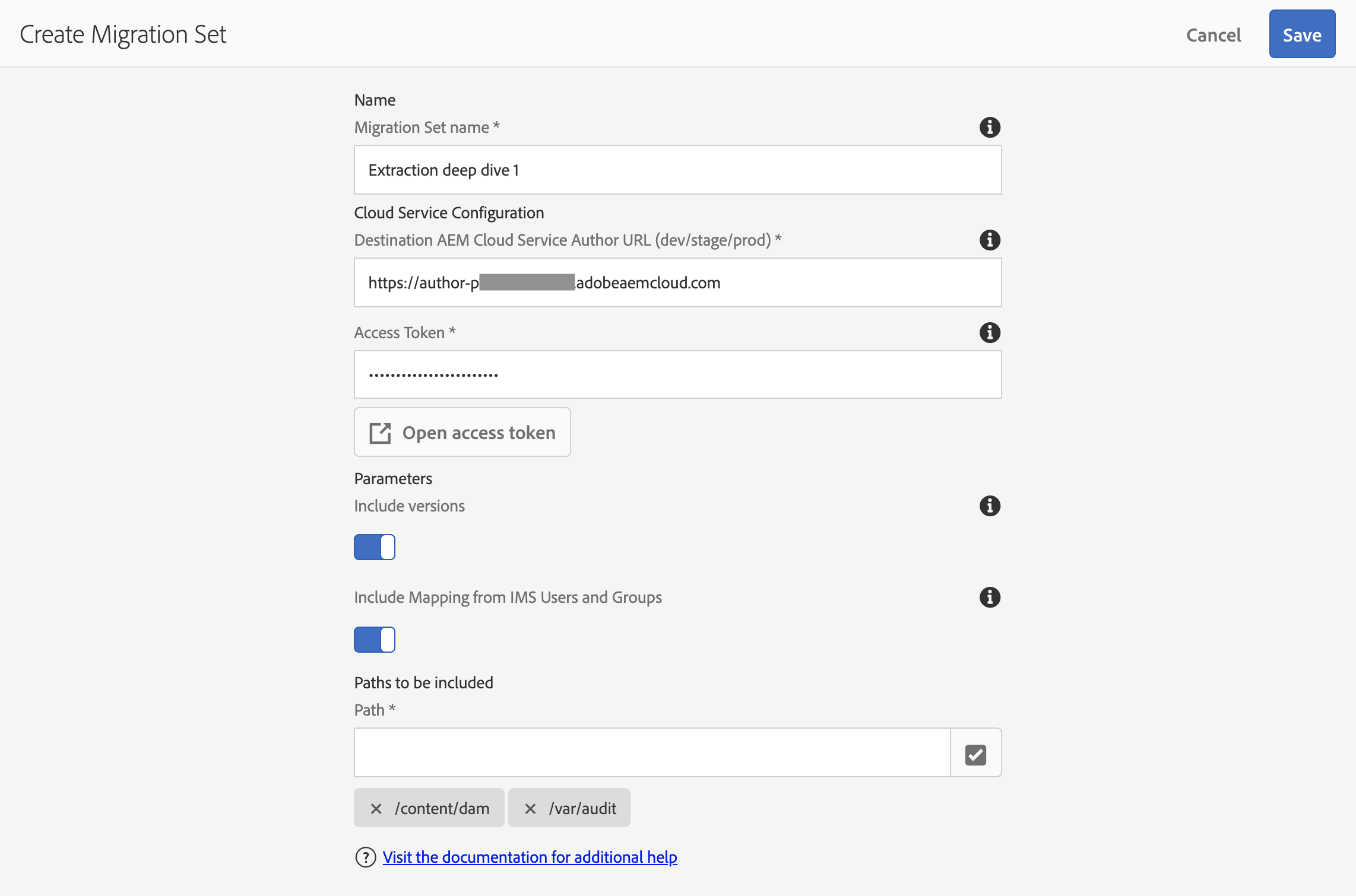The height and width of the screenshot is (896, 1356).
Task: Click the info icon next to Migration Set name
Action: (989, 127)
